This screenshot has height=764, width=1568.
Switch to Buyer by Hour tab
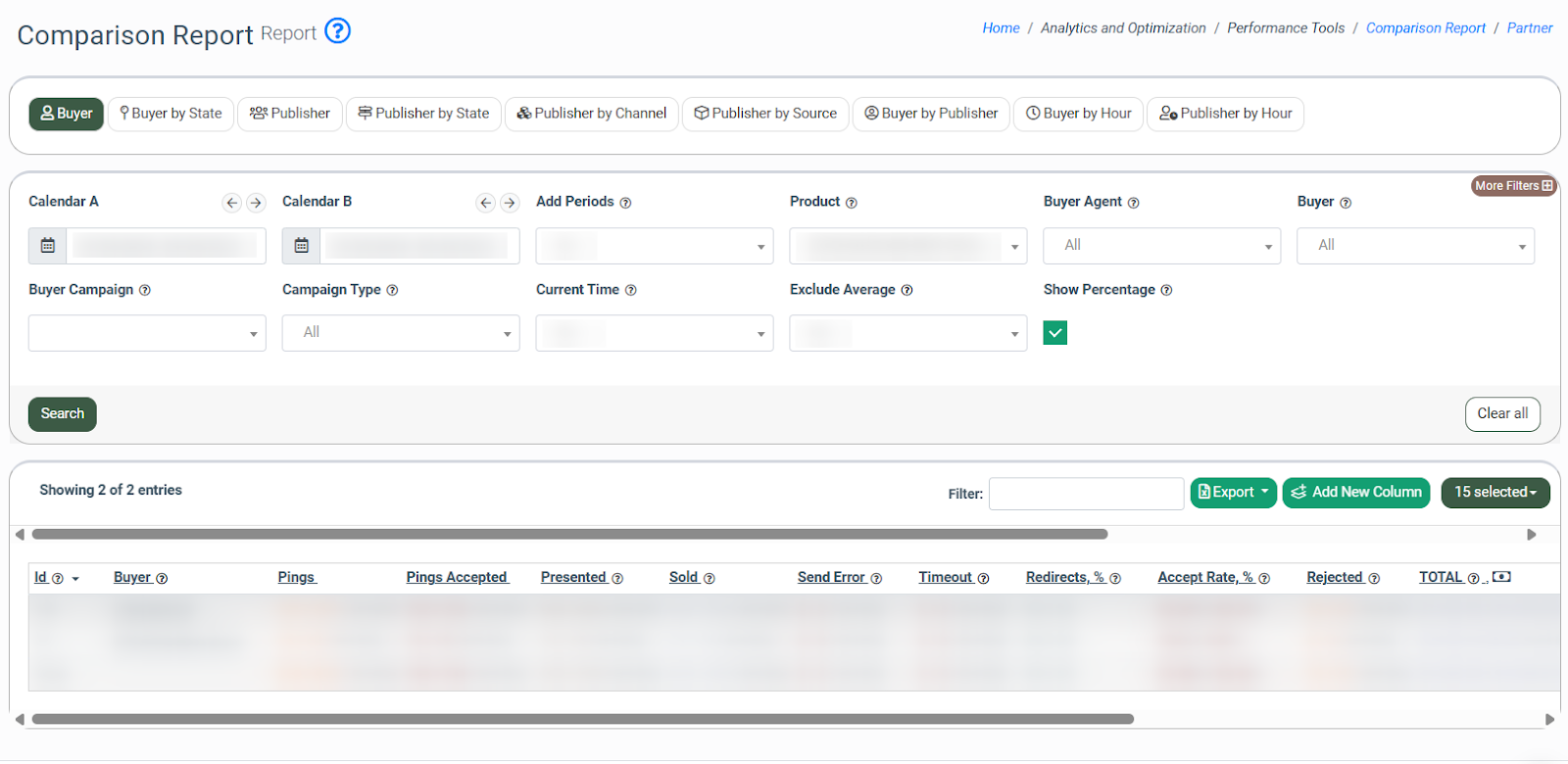pyautogui.click(x=1078, y=114)
